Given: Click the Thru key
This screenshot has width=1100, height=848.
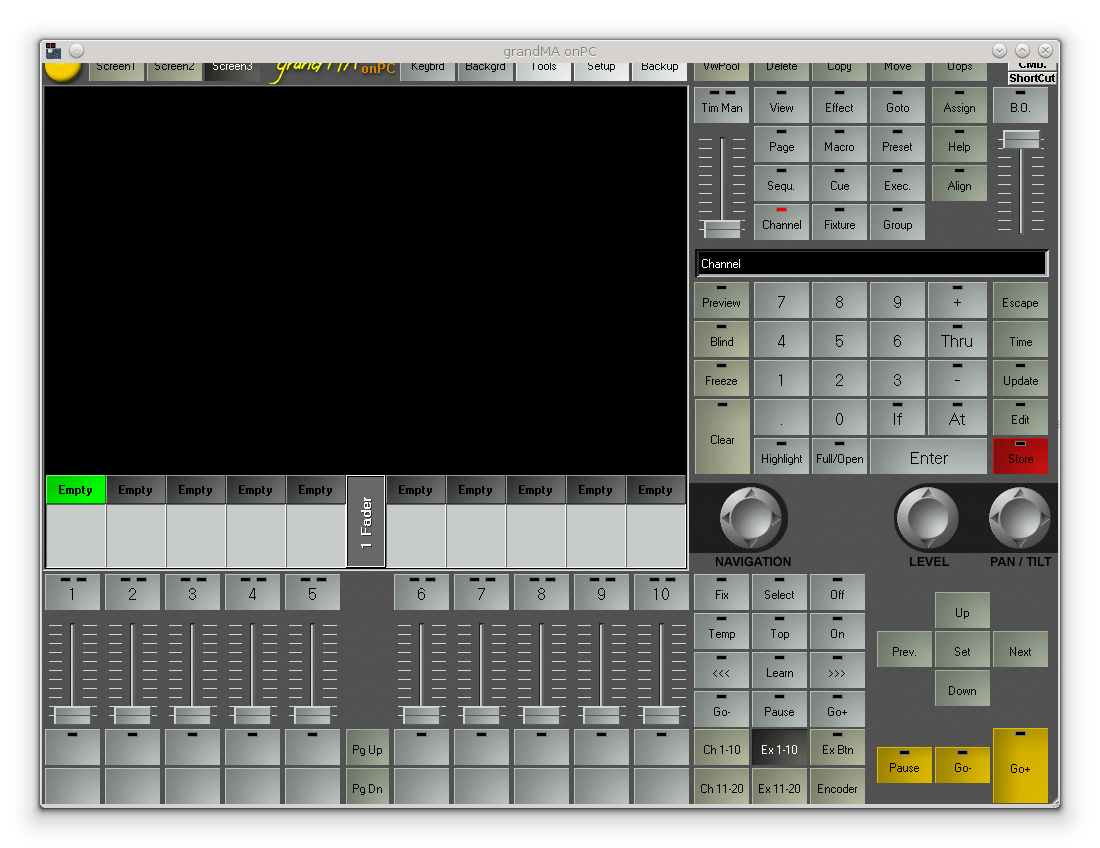Looking at the screenshot, I should pyautogui.click(x=957, y=339).
